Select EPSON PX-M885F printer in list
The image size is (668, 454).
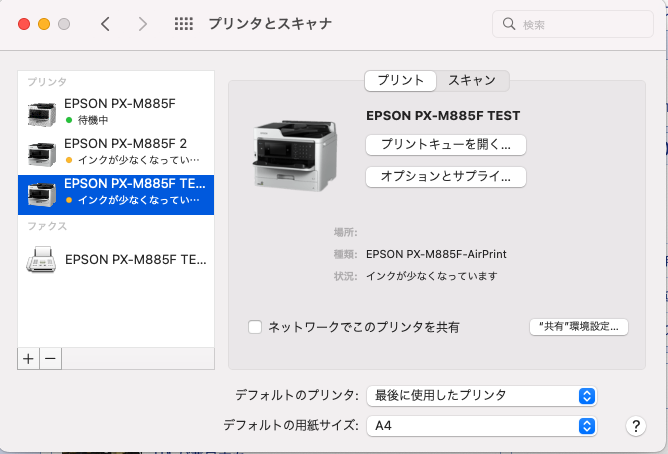pos(116,112)
